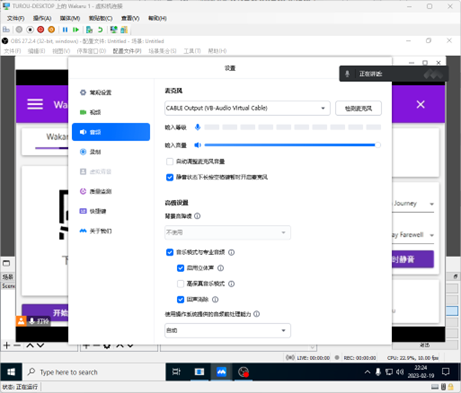Click the taskbar clock showing 22:24
This screenshot has width=461, height=393.
point(421,372)
